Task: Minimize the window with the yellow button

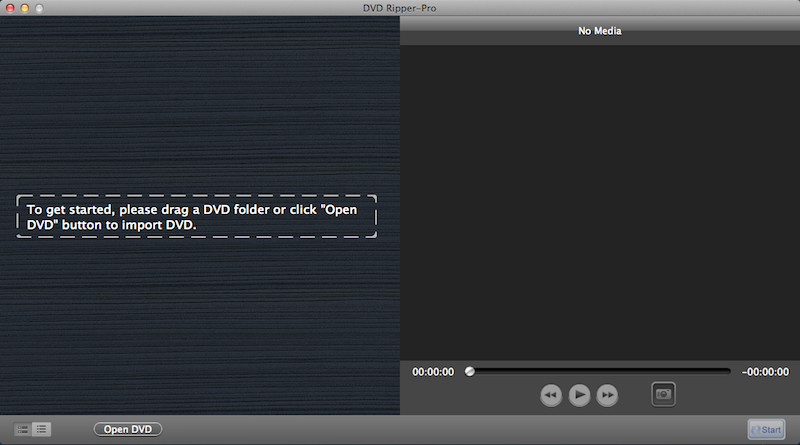Action: [24, 8]
